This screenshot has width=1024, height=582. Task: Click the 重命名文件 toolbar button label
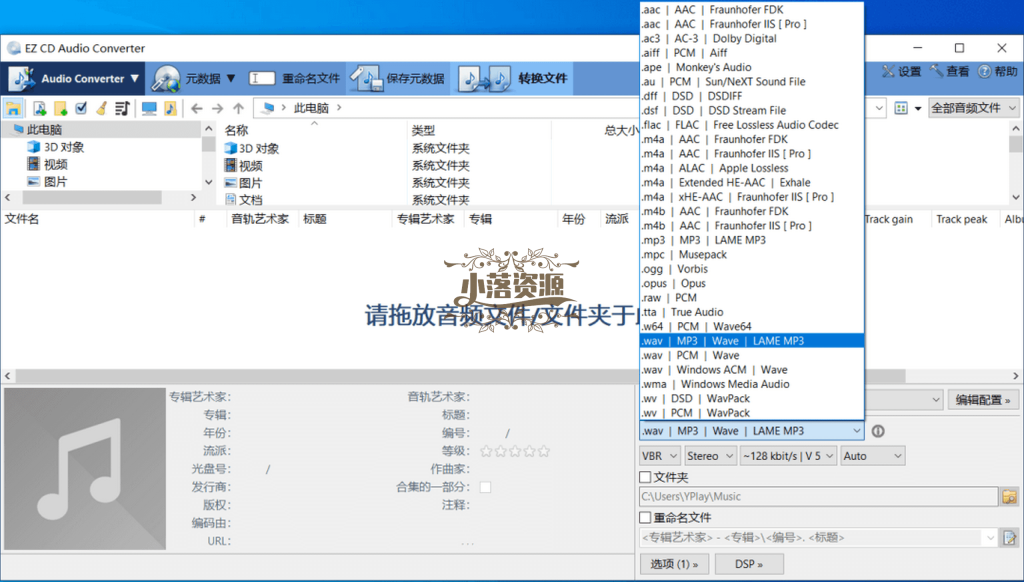coord(311,78)
